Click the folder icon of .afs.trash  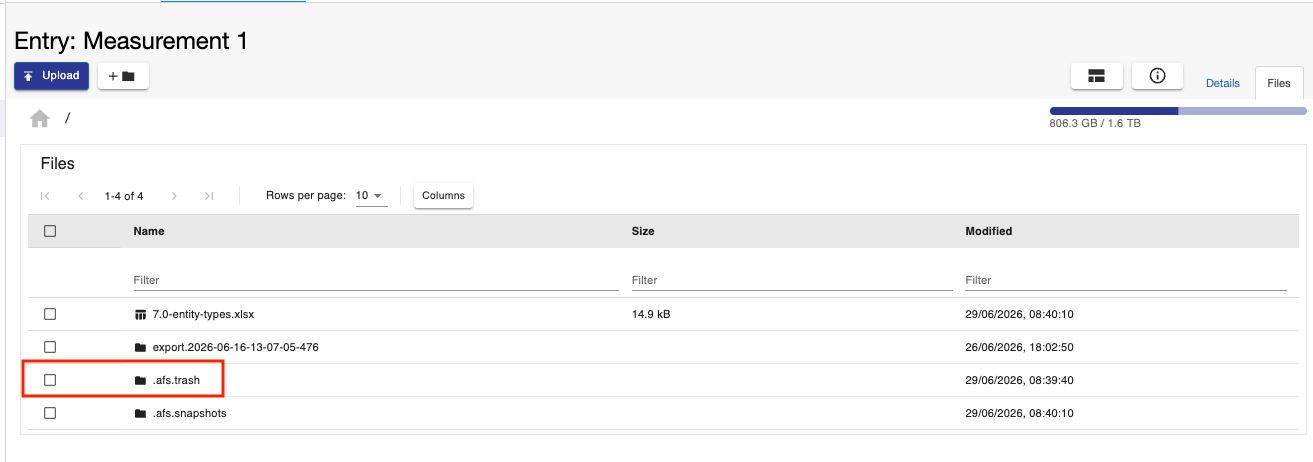tap(140, 380)
